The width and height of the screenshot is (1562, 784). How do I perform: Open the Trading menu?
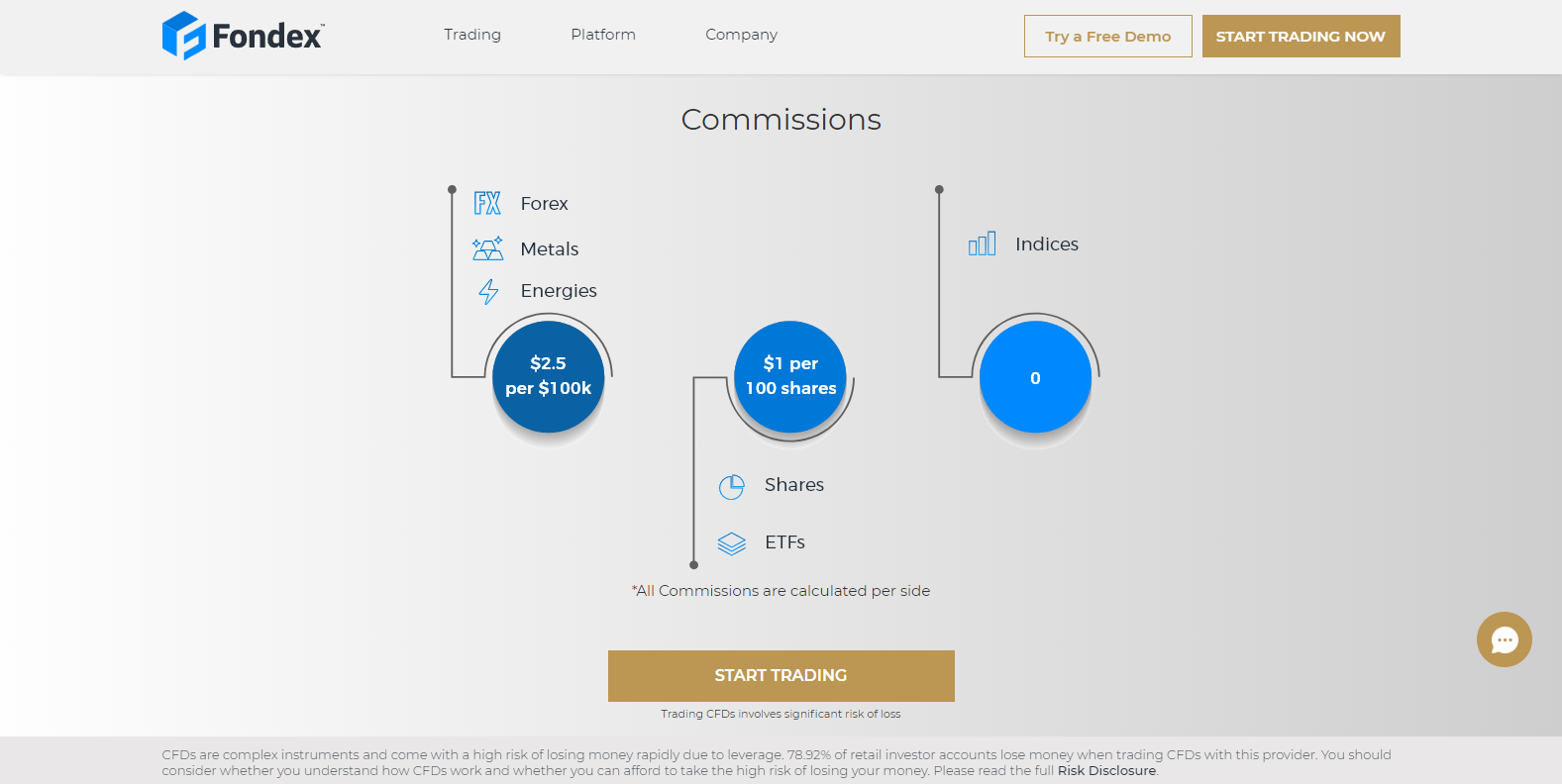tap(472, 35)
